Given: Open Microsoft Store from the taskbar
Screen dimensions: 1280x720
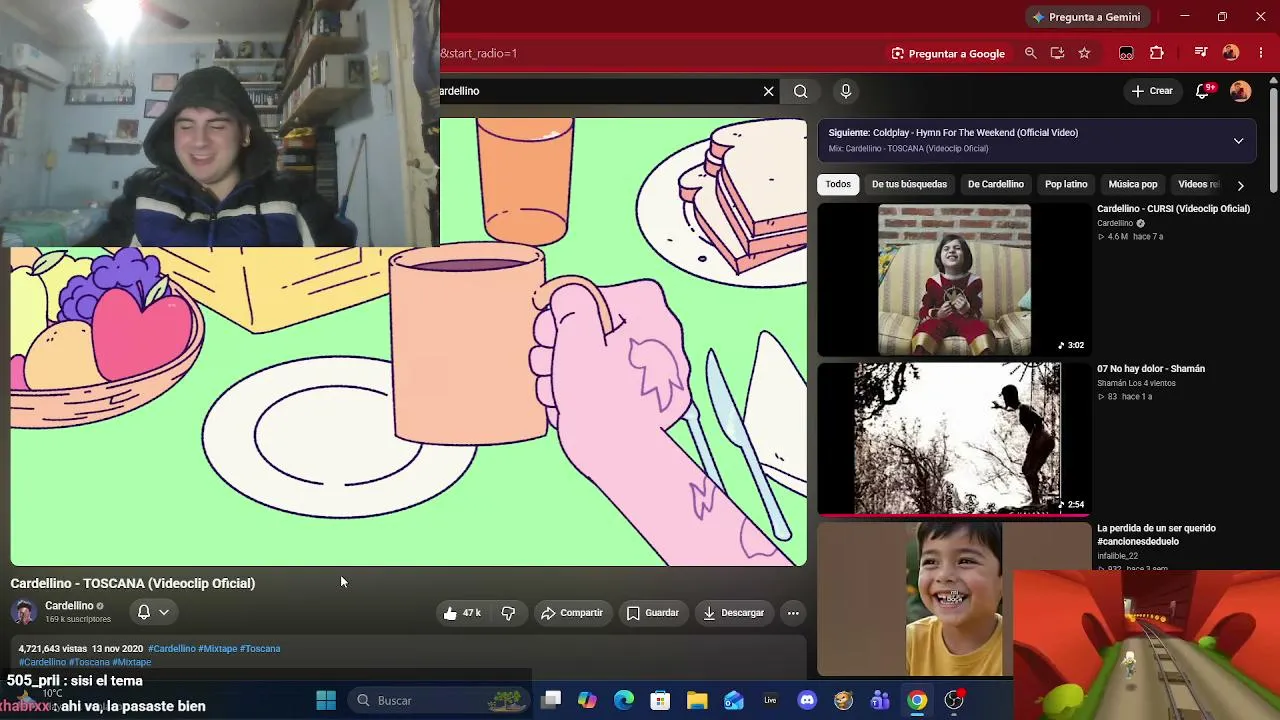Looking at the screenshot, I should coord(660,700).
